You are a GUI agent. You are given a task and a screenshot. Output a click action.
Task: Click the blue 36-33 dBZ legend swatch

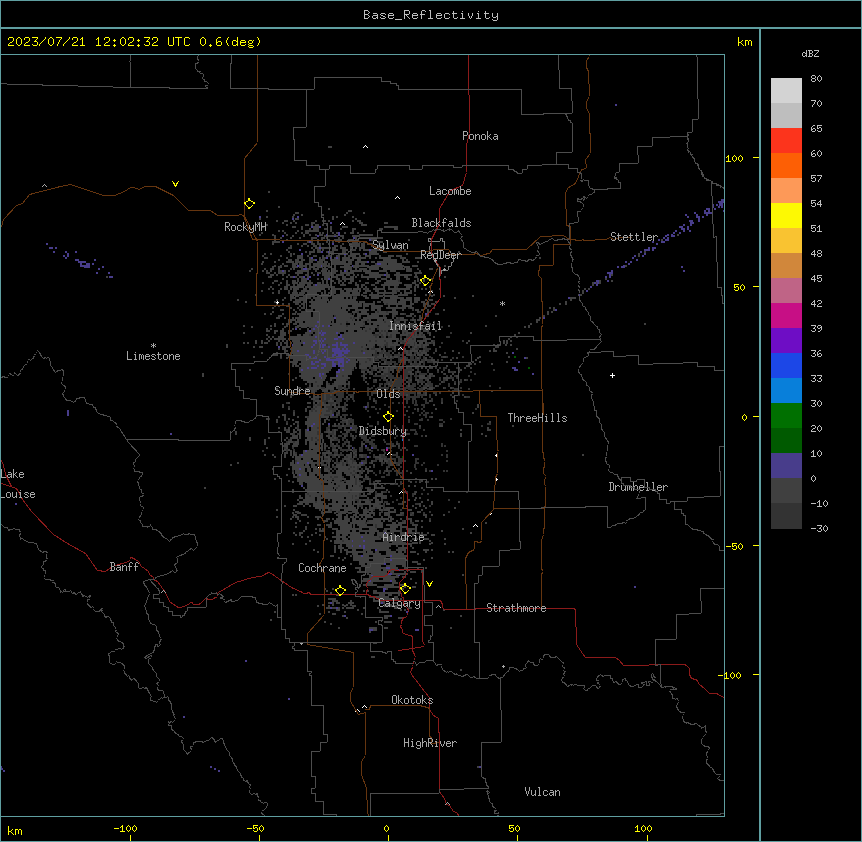tap(786, 366)
